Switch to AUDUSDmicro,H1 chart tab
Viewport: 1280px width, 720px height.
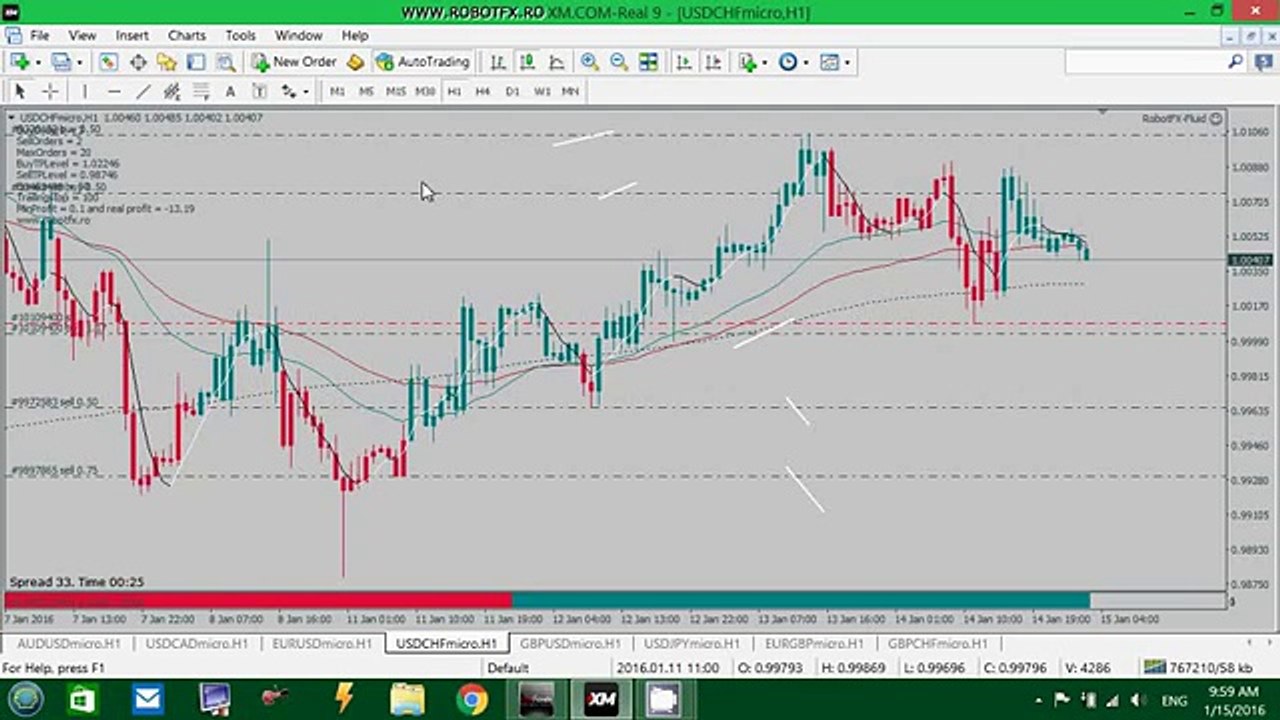tap(68, 643)
